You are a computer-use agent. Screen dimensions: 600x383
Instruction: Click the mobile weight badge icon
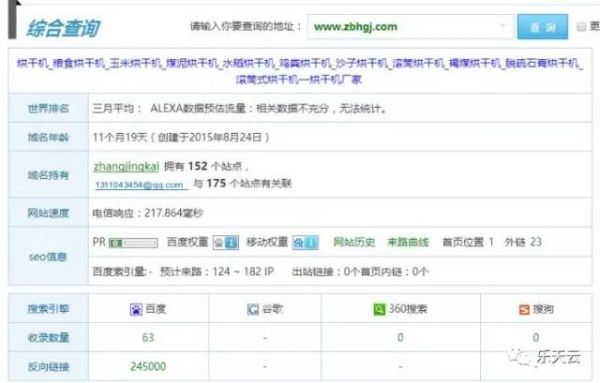305,242
